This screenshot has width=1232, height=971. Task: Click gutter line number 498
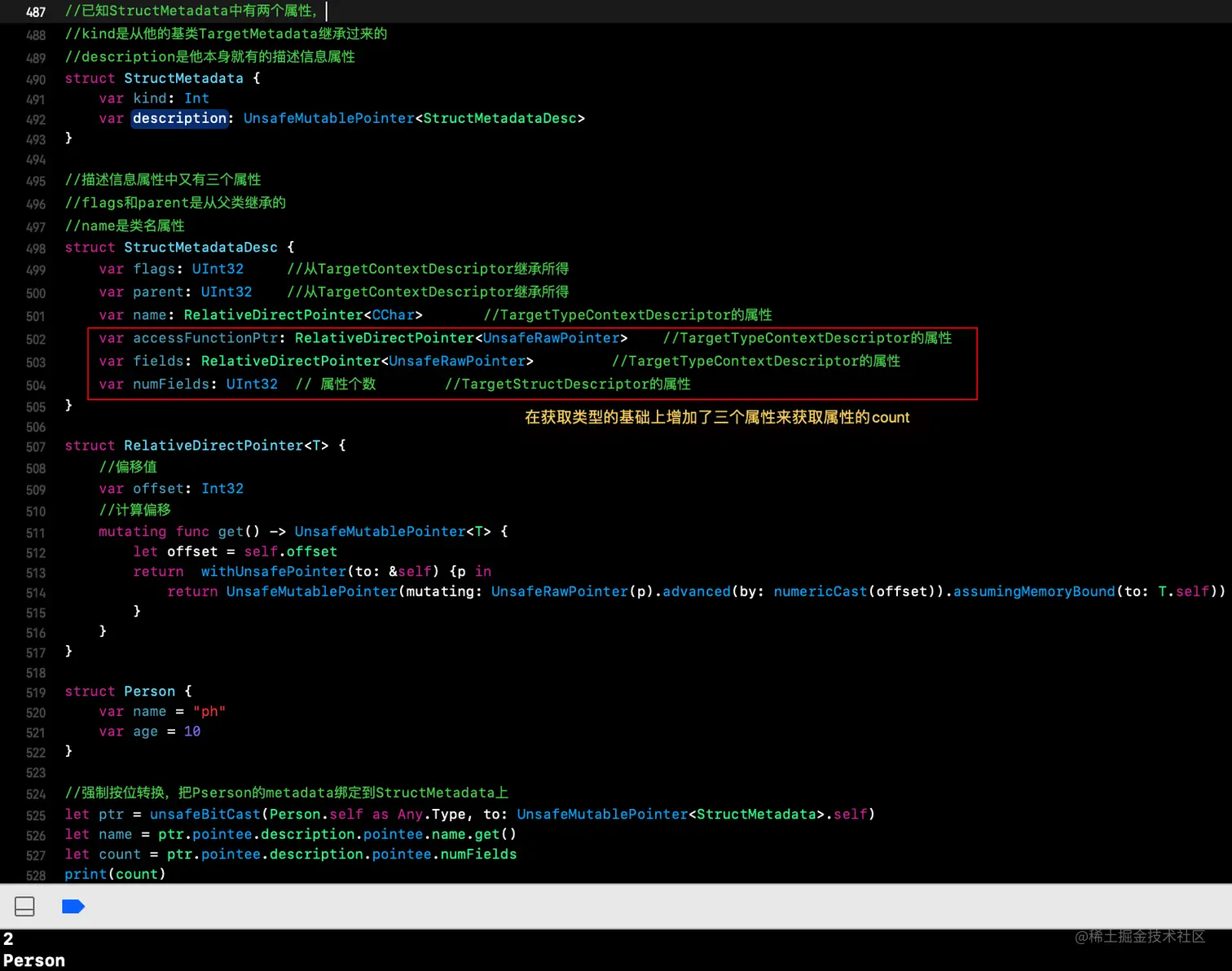pyautogui.click(x=36, y=248)
